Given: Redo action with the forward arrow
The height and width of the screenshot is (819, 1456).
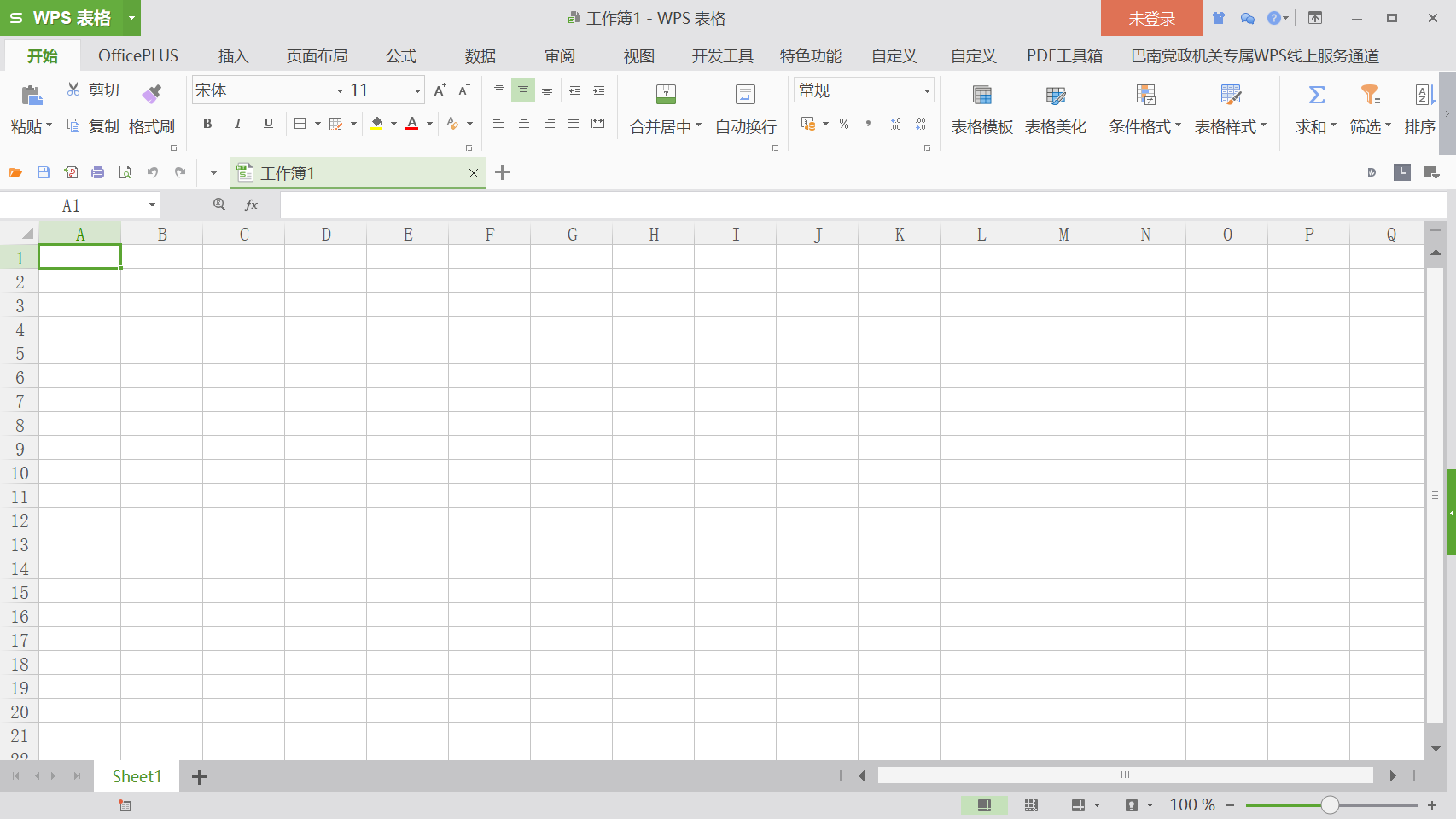Looking at the screenshot, I should [180, 172].
